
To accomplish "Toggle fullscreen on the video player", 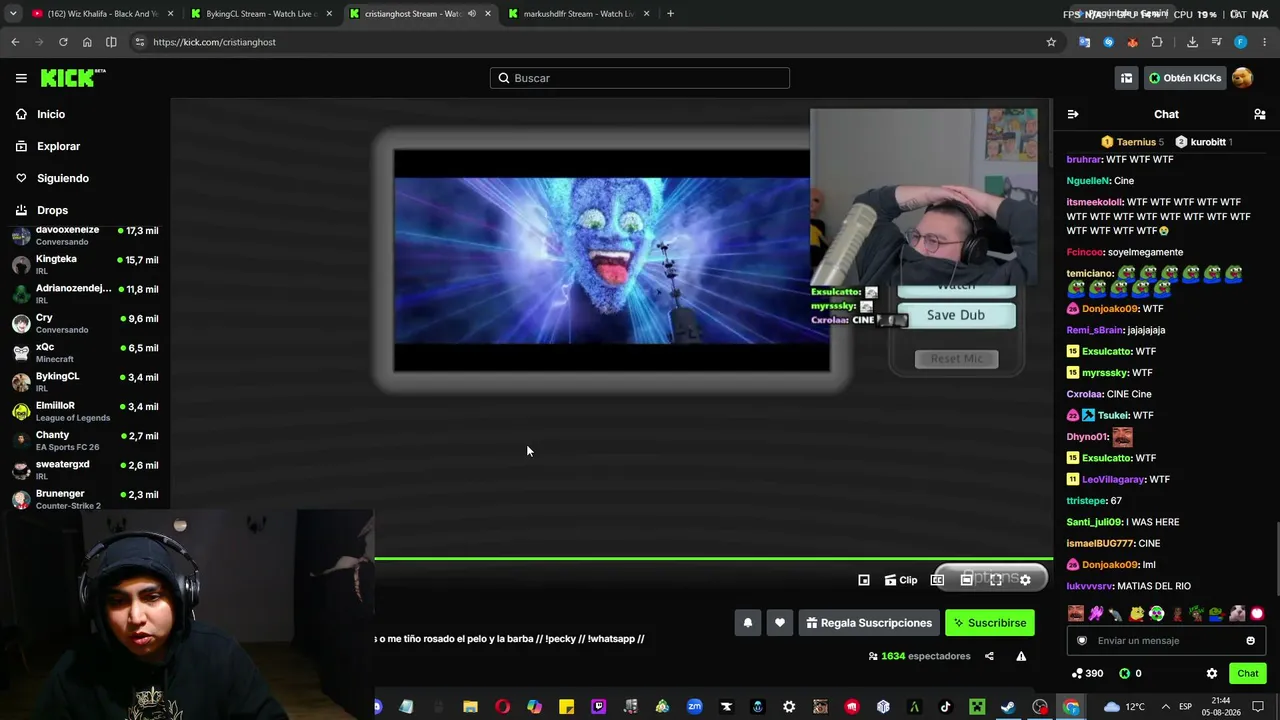I will coord(996,580).
